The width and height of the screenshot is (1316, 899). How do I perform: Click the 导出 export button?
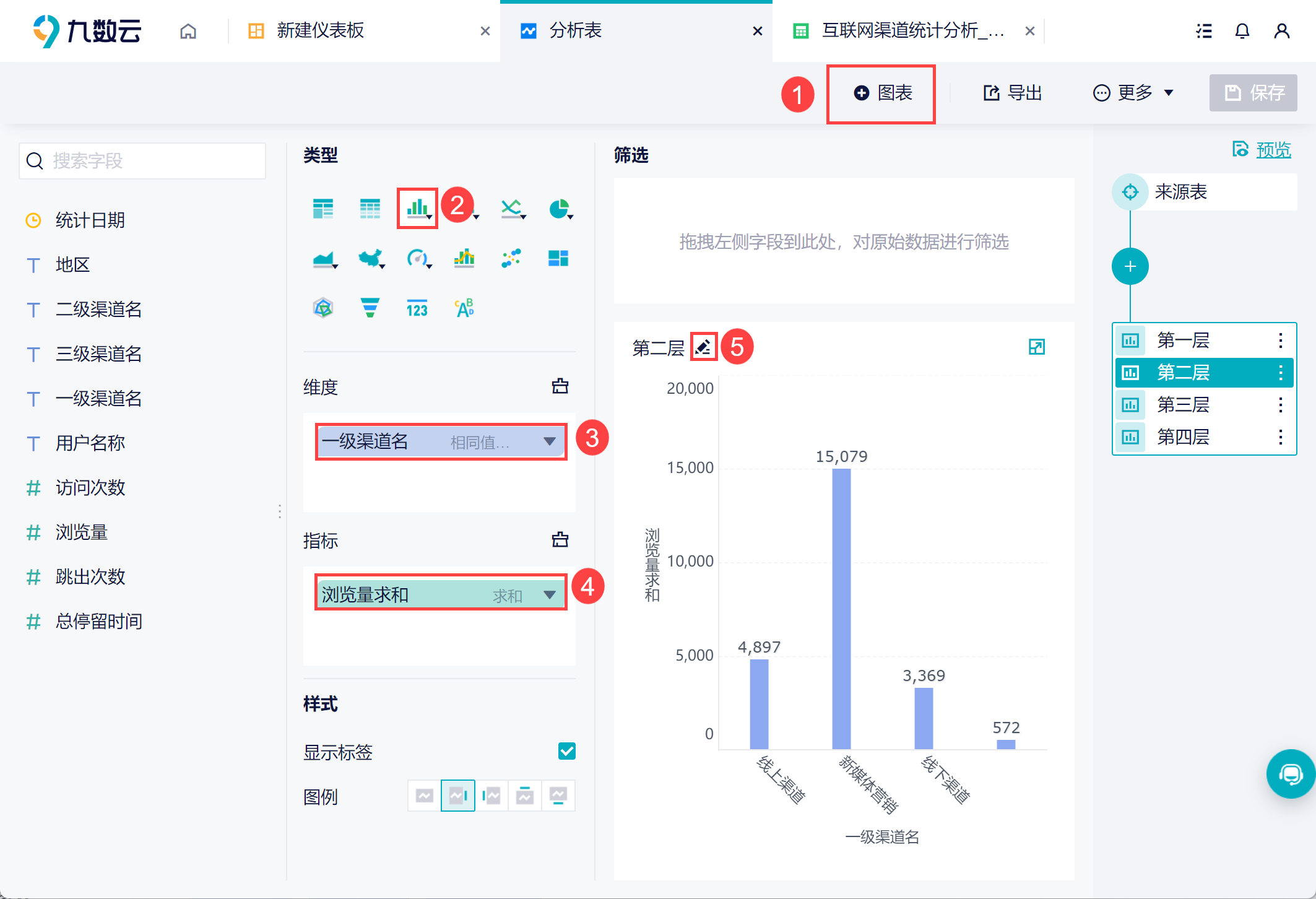(1013, 93)
